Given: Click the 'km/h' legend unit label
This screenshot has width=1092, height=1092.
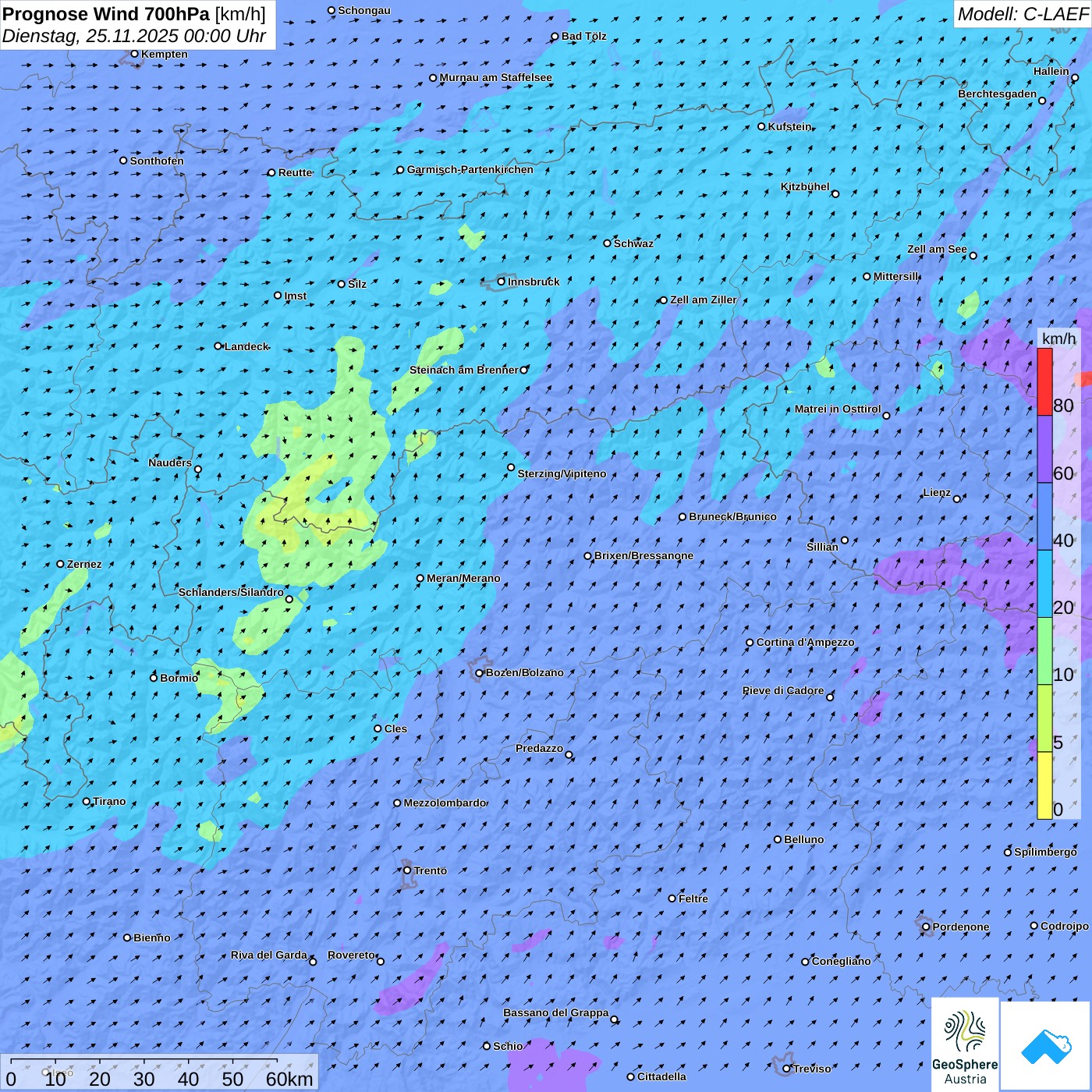Looking at the screenshot, I should [x=1058, y=338].
